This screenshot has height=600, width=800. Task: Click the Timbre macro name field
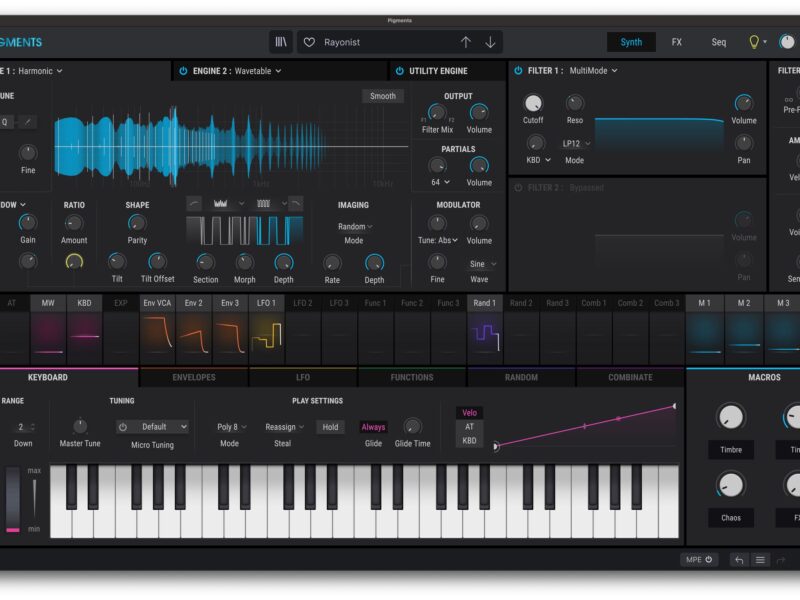pyautogui.click(x=731, y=450)
